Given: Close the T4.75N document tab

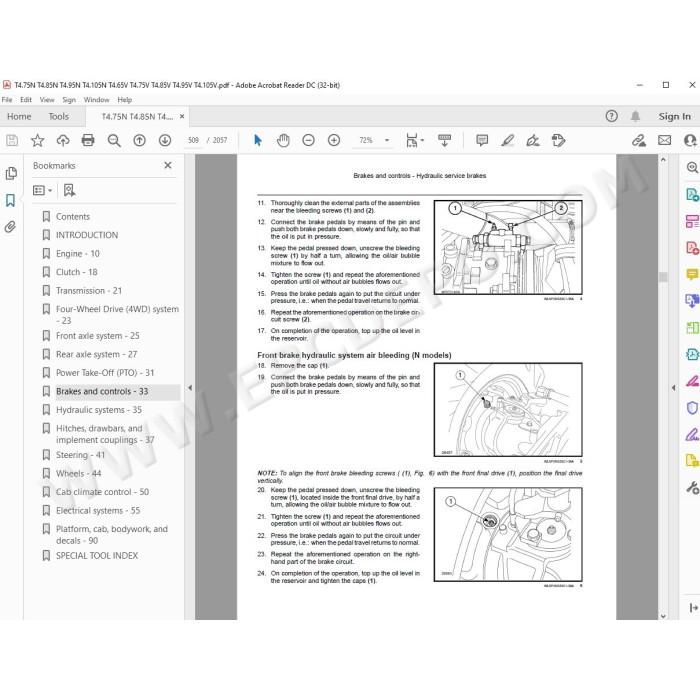Looking at the screenshot, I should (182, 117).
